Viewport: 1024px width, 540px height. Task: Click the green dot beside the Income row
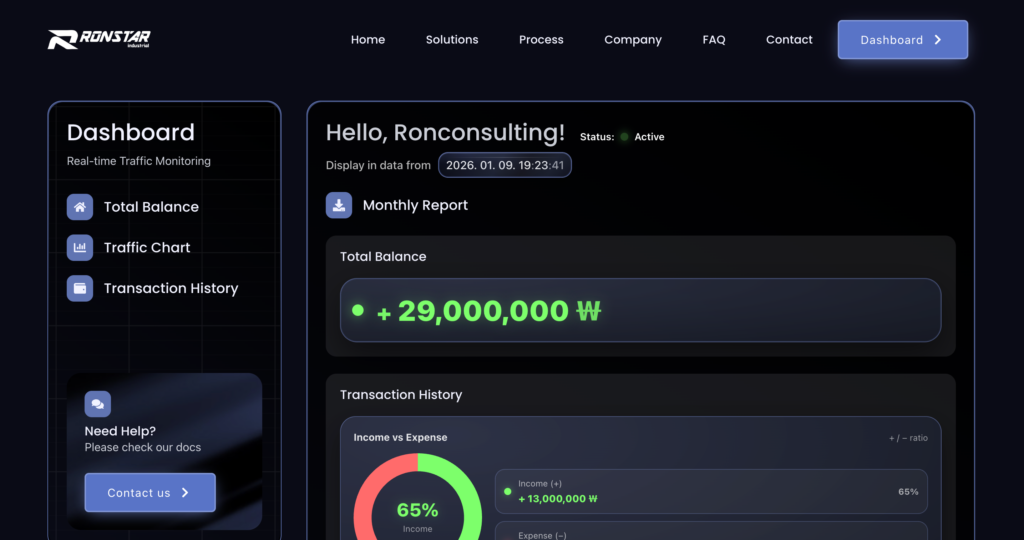[508, 492]
